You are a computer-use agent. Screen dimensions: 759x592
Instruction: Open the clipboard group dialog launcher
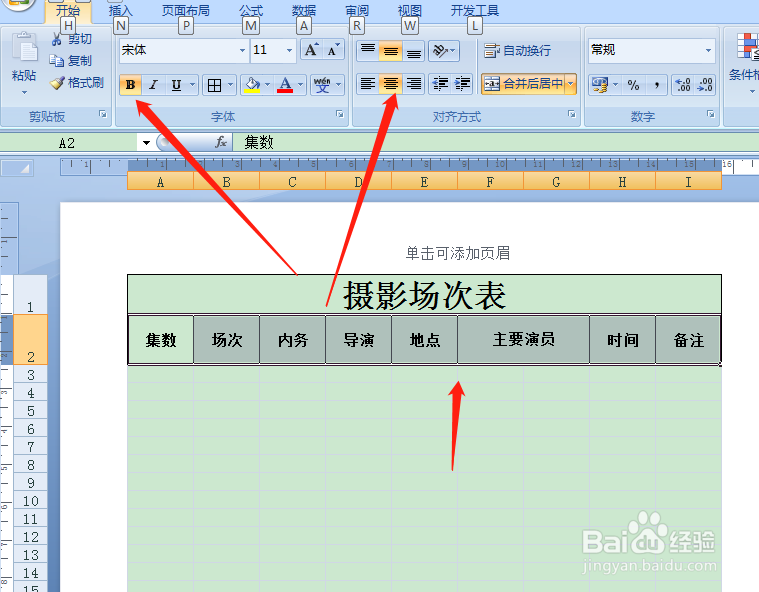click(x=103, y=114)
